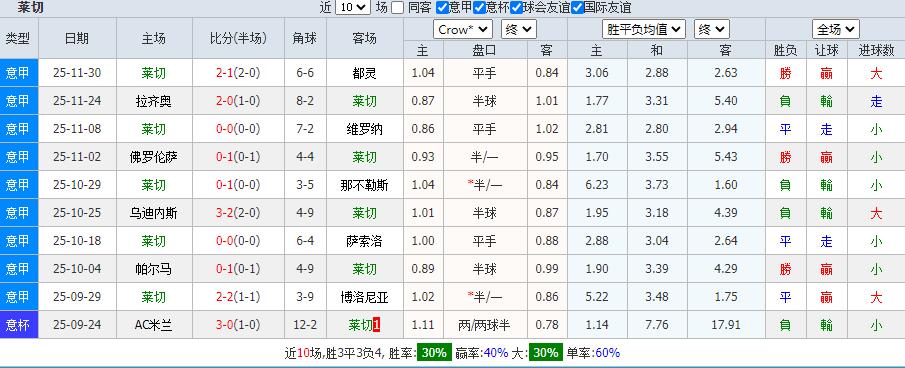The width and height of the screenshot is (905, 368).
Task: Click the 2-1 score on 25-11-30
Action: [224, 73]
